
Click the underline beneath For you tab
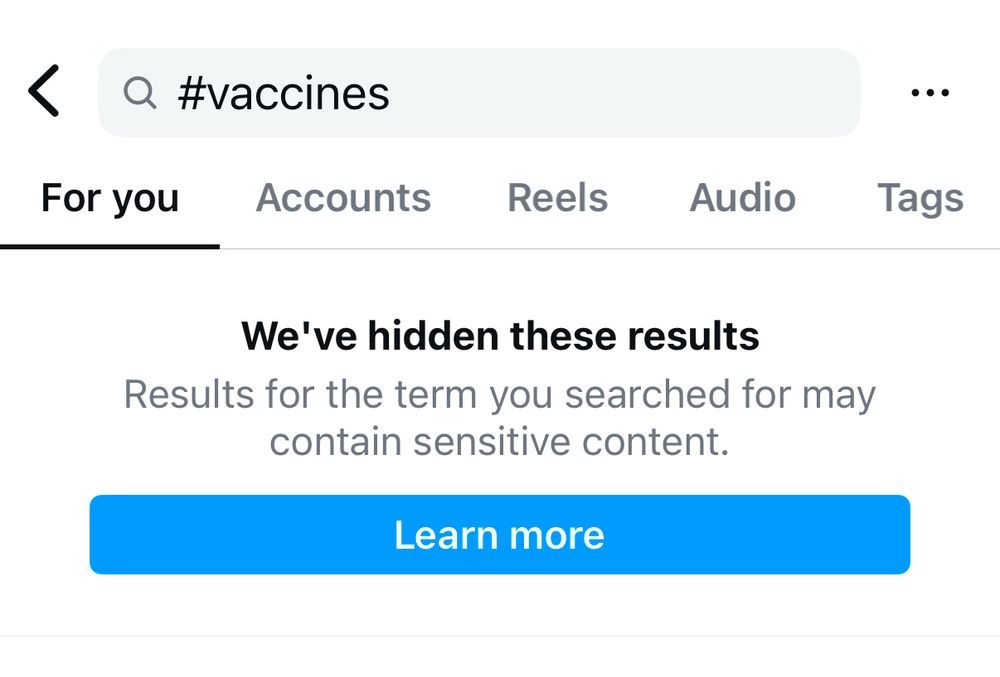(110, 246)
